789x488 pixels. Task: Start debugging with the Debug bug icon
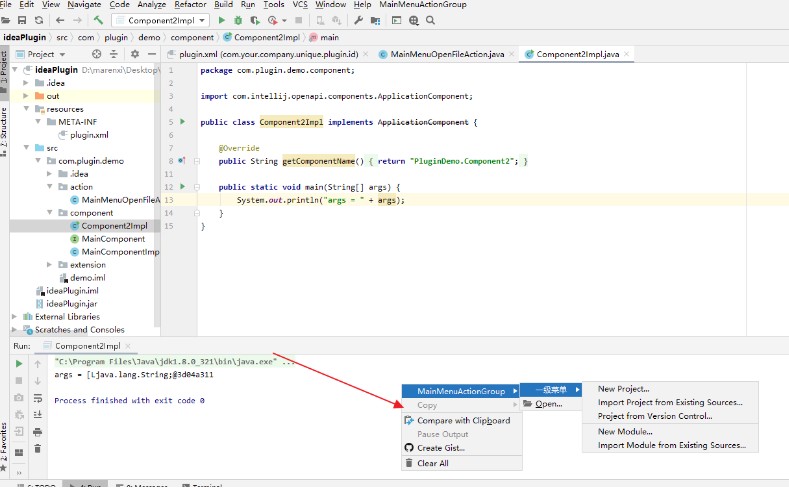238,21
